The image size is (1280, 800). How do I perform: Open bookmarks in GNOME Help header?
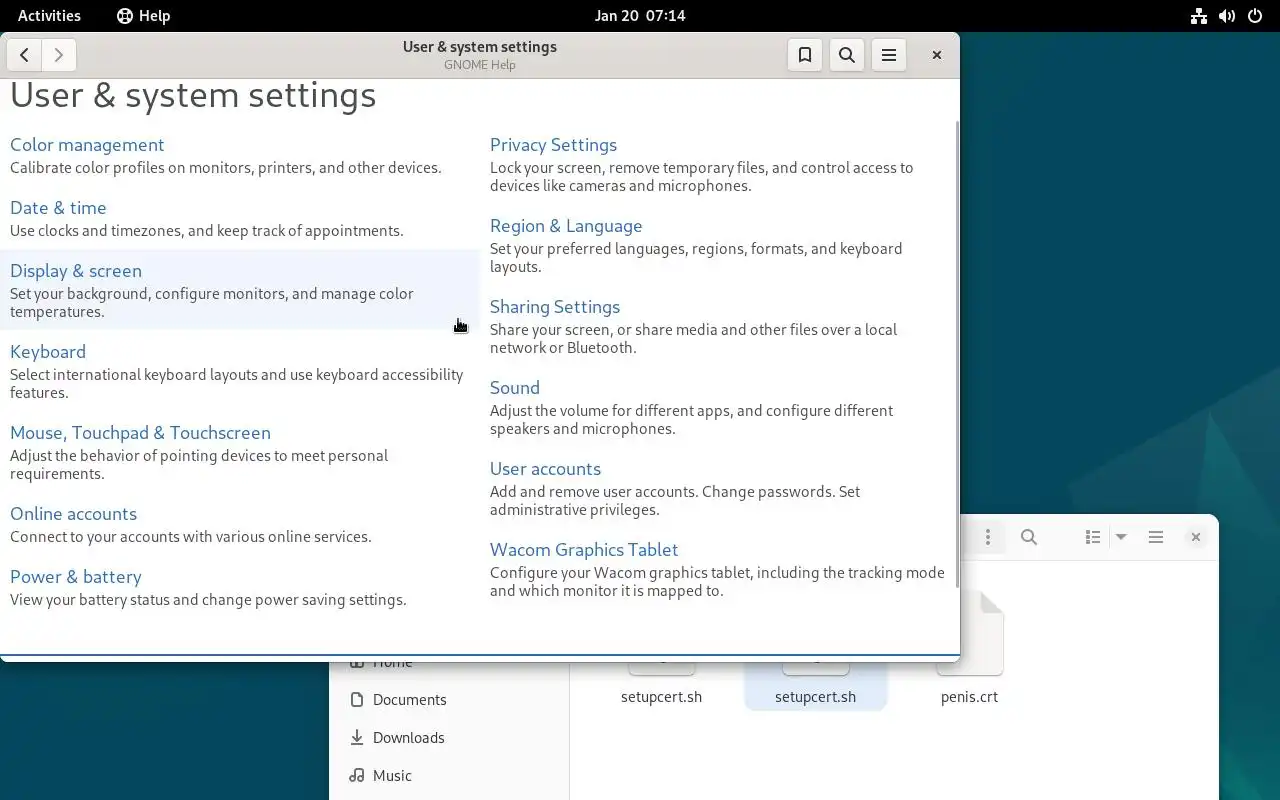click(x=805, y=55)
